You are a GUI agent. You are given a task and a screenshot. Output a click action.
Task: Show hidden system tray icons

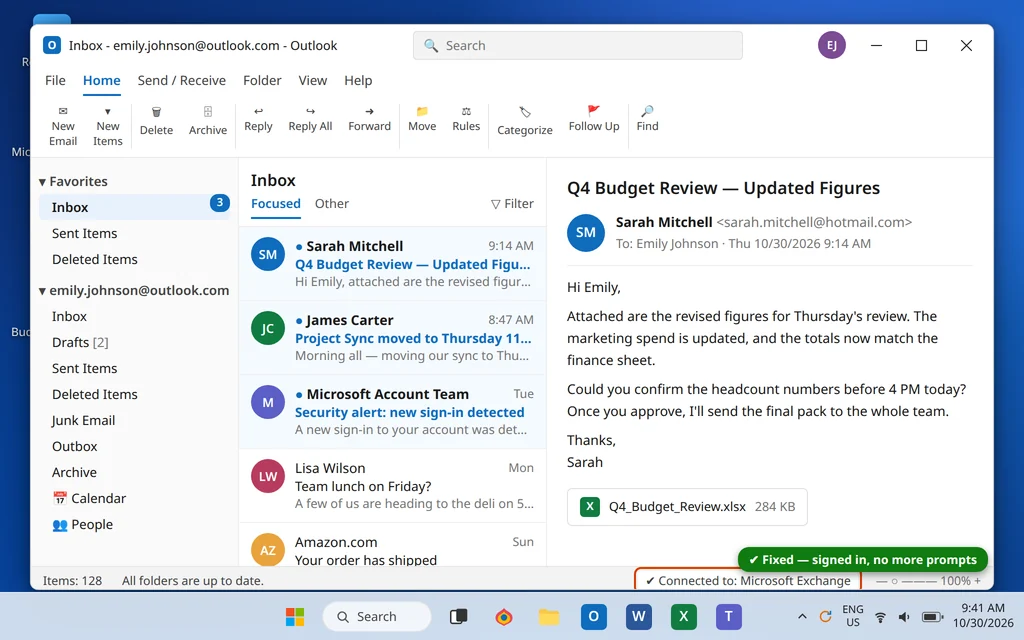[803, 616]
